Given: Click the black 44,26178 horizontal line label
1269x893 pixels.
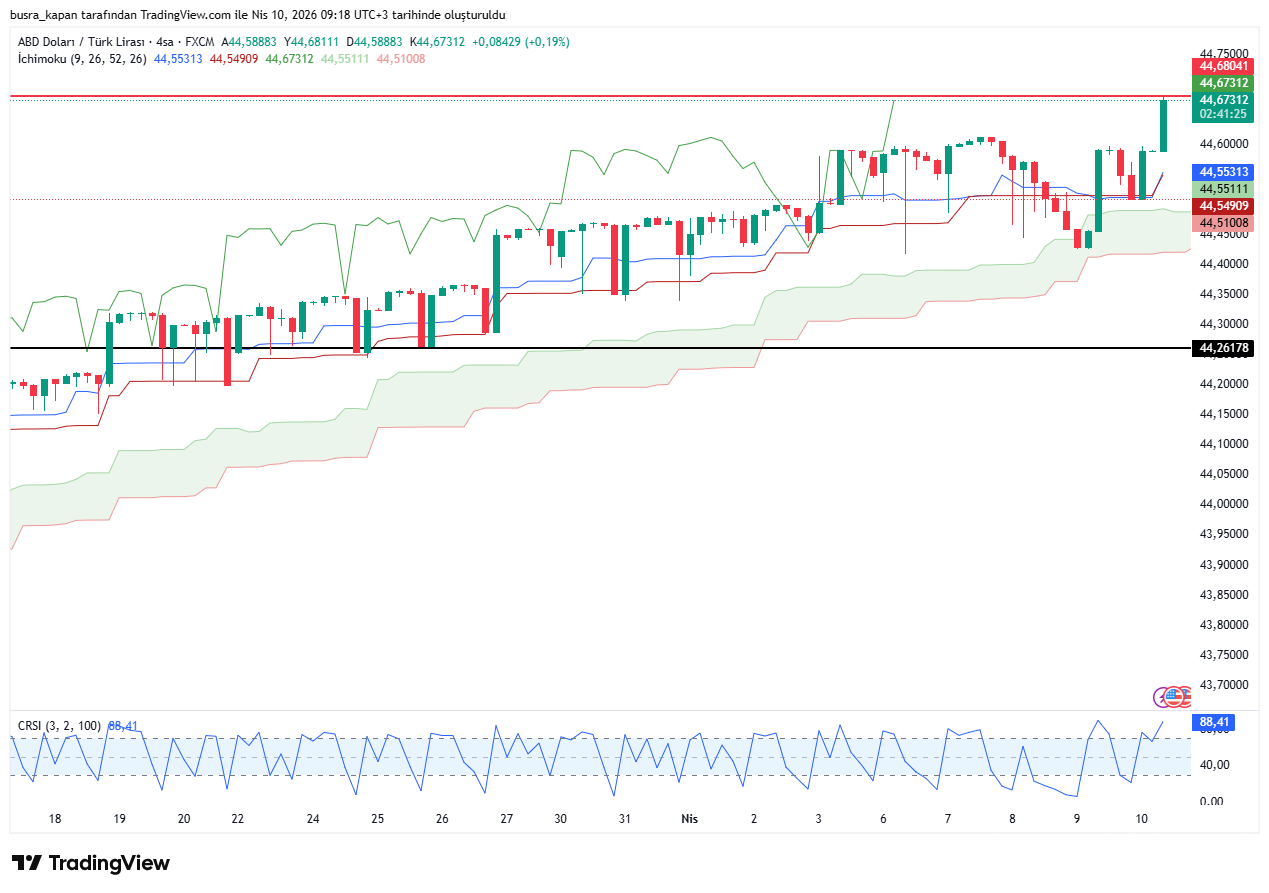Looking at the screenshot, I should tap(1224, 348).
